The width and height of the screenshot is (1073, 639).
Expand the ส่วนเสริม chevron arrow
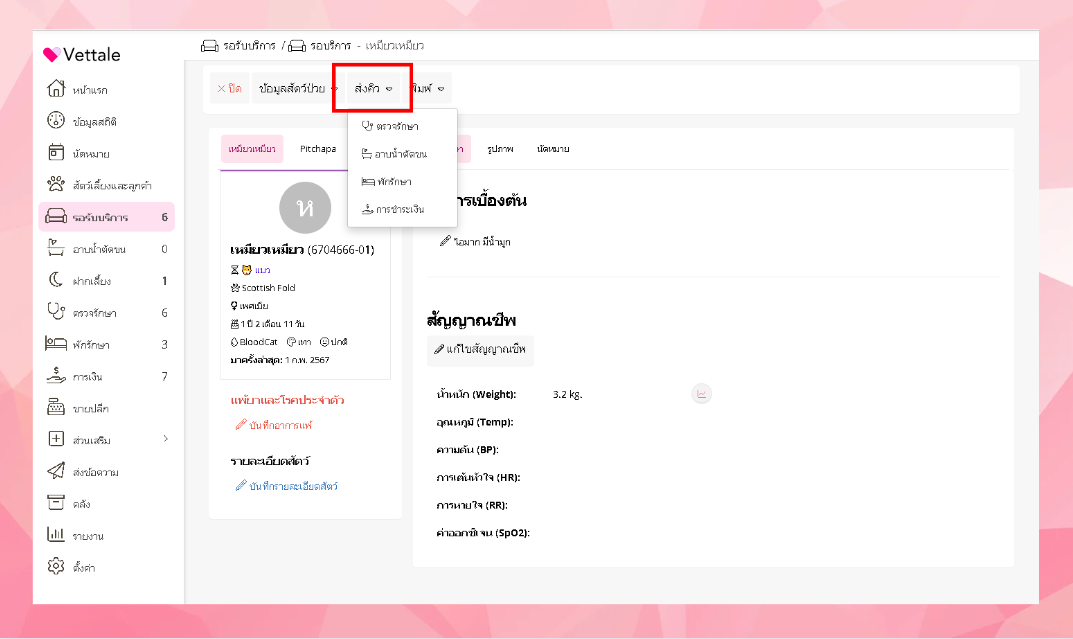tap(166, 439)
